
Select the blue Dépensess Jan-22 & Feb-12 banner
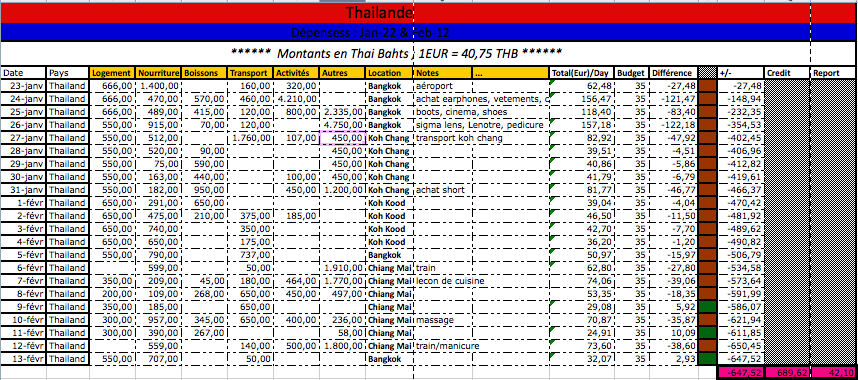(405, 32)
